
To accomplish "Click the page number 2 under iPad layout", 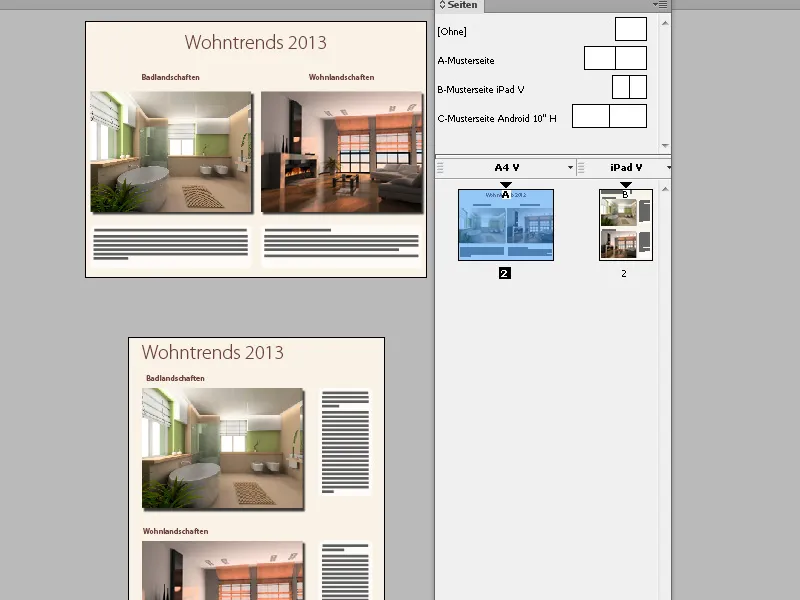I will pyautogui.click(x=624, y=272).
